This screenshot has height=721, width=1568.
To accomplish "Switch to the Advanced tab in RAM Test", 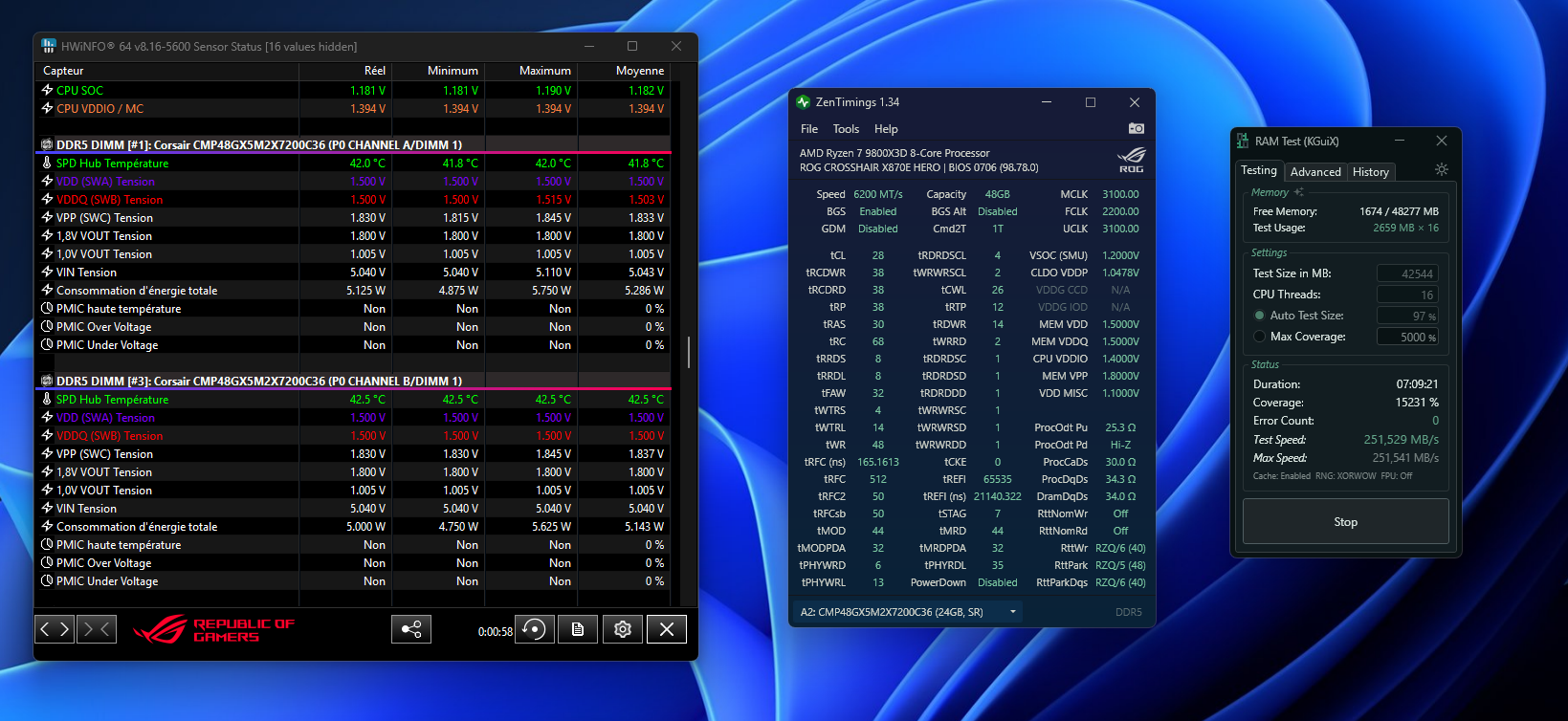I will [1315, 172].
